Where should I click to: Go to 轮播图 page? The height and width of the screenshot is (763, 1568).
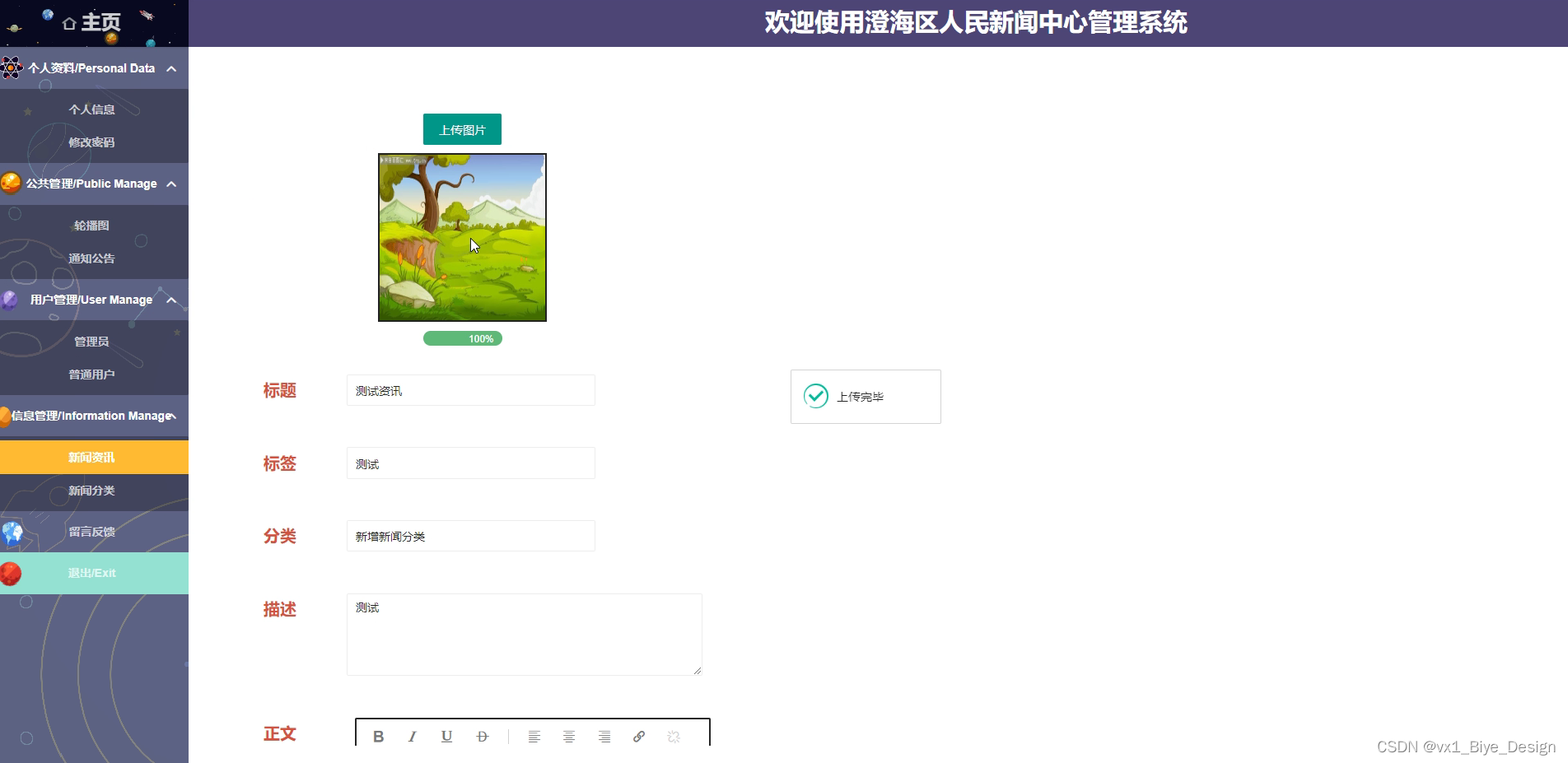91,226
